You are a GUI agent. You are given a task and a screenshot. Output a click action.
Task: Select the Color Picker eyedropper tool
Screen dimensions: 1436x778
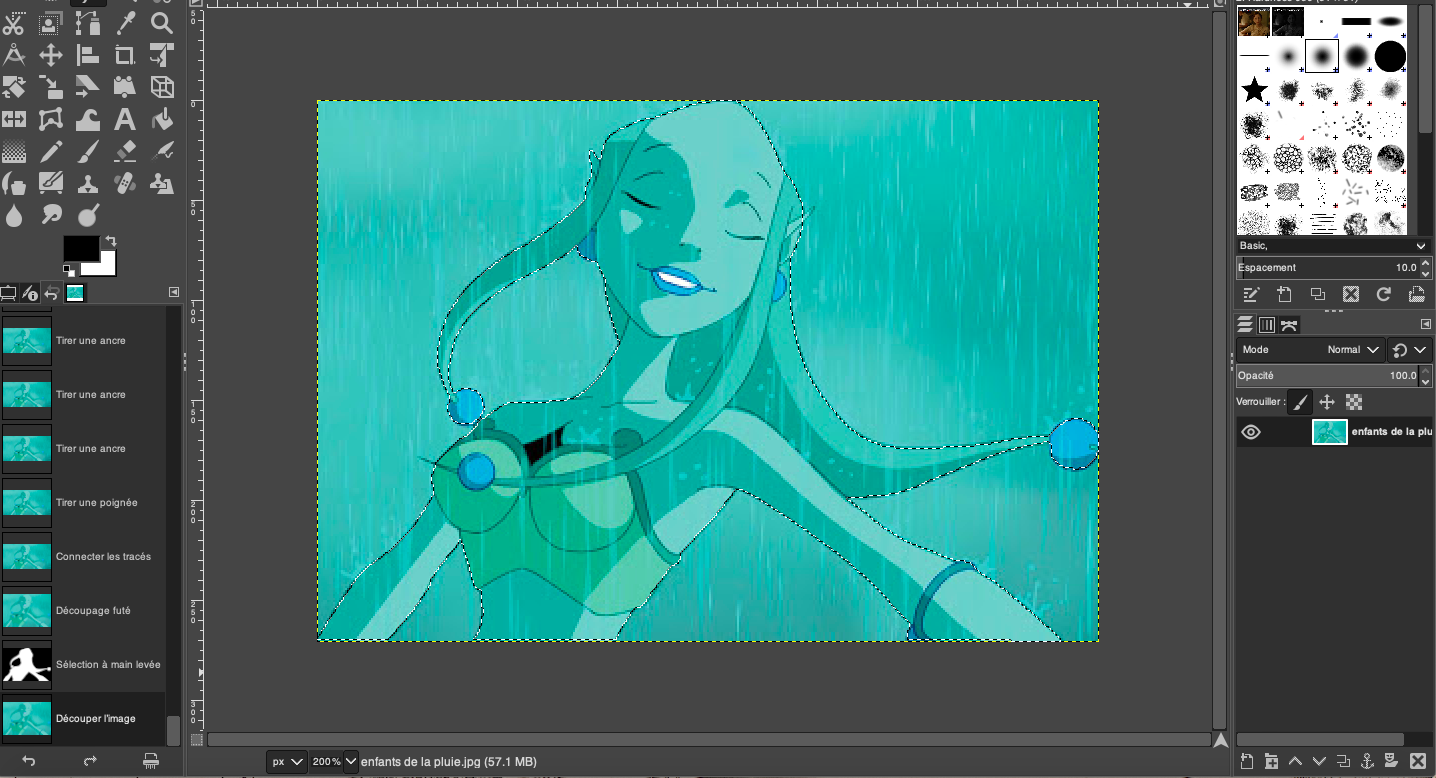(x=125, y=23)
